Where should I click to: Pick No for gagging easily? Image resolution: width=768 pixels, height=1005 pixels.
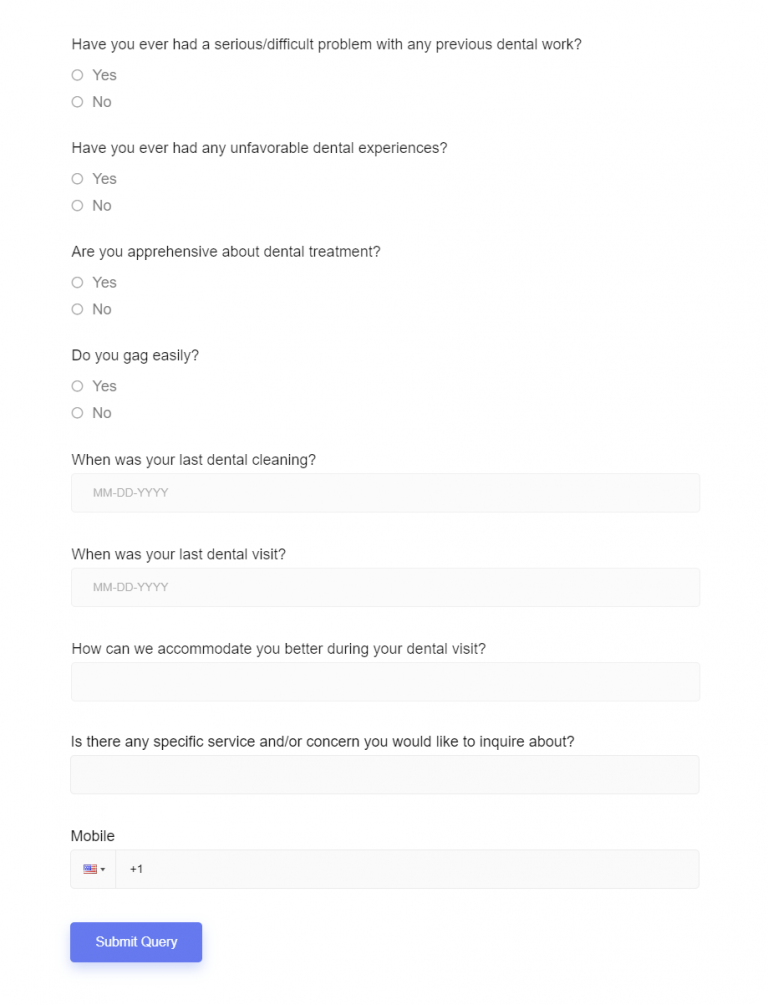[x=77, y=413]
